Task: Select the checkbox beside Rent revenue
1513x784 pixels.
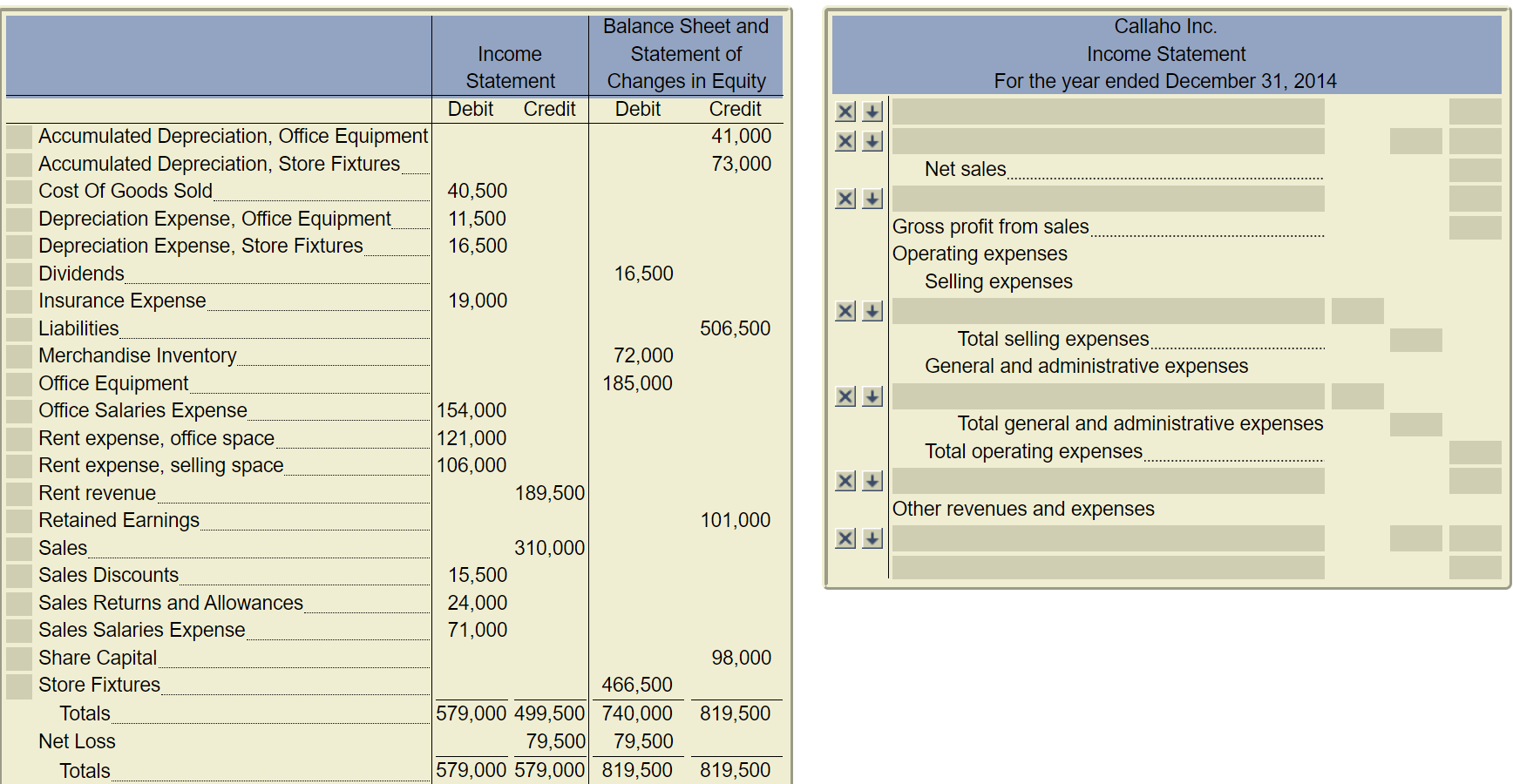Action: 18,492
